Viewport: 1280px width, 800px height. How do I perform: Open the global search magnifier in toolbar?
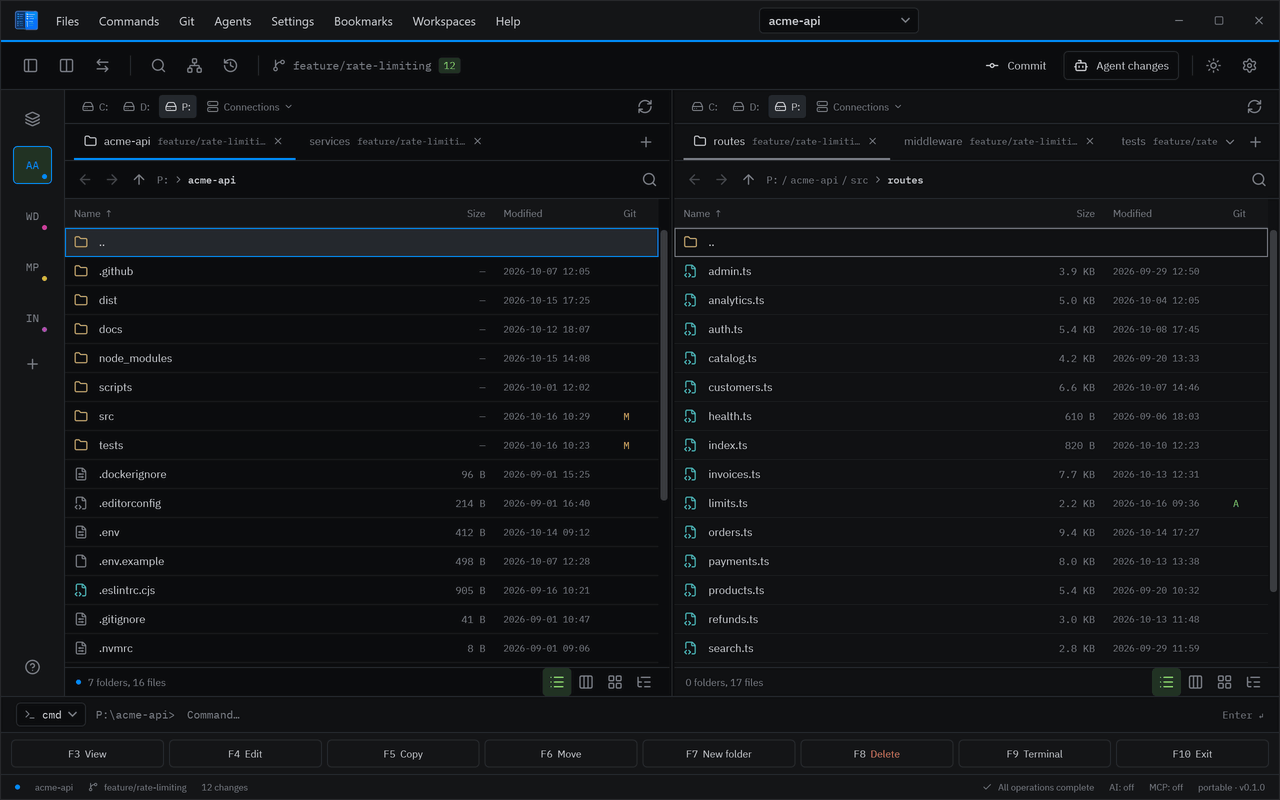coord(159,66)
